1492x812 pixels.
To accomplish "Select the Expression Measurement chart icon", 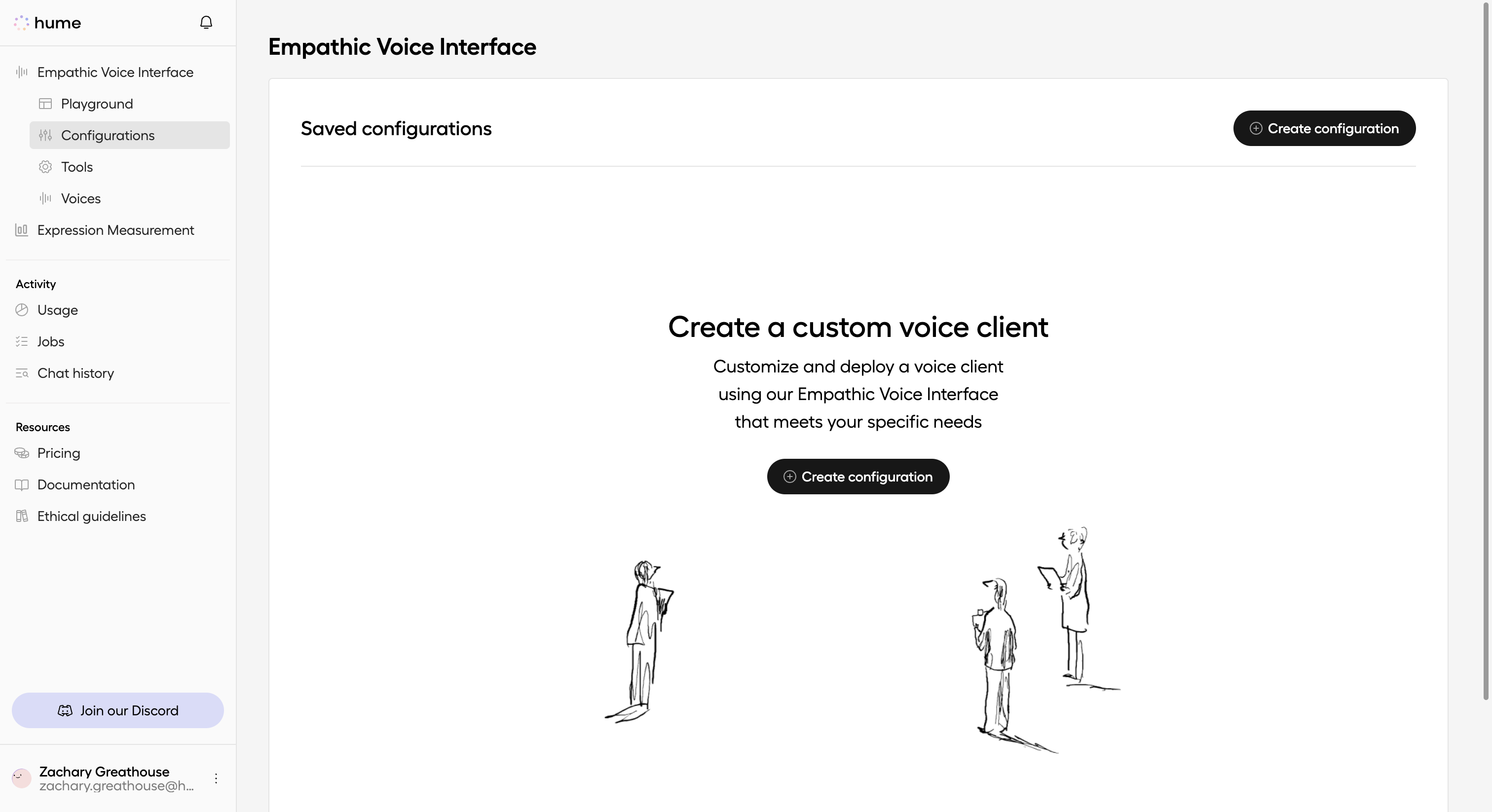I will [x=21, y=230].
